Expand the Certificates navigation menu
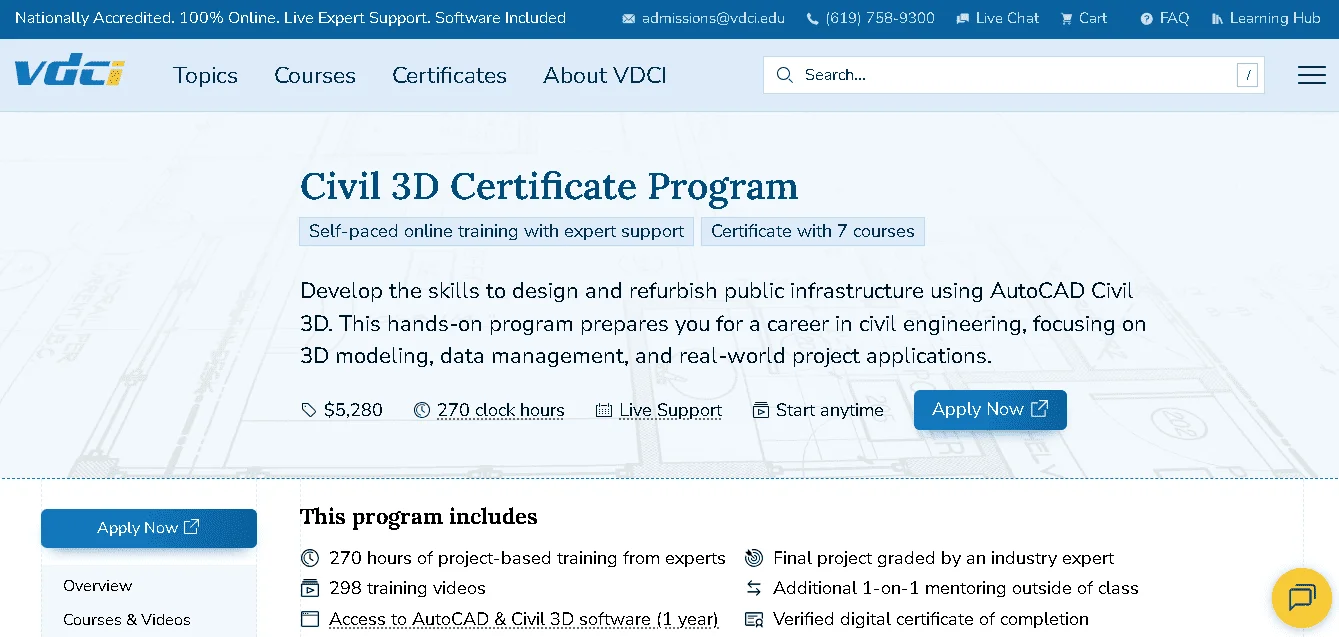Screen dimensions: 1339x637 (449, 75)
